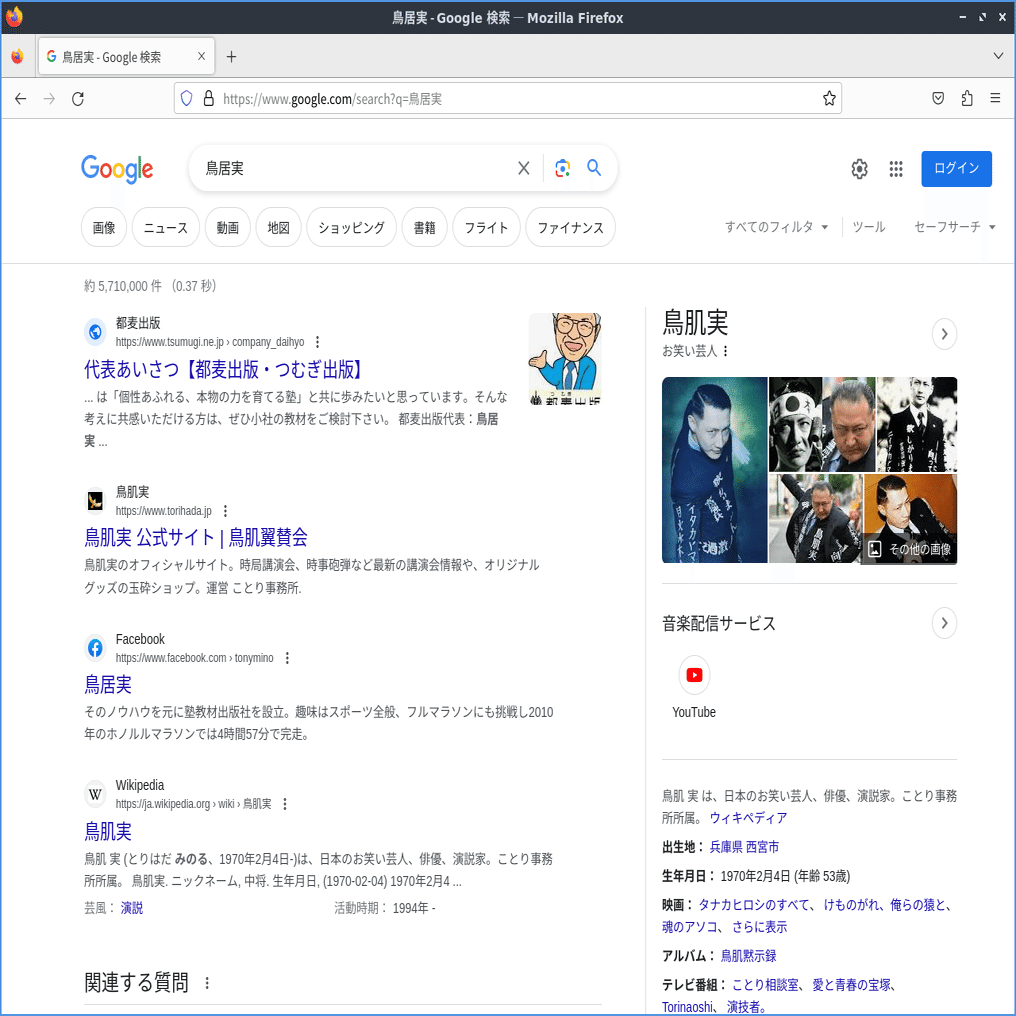
Task: Expand the 鳥肌実 knowledge panel arrow
Action: tap(944, 334)
